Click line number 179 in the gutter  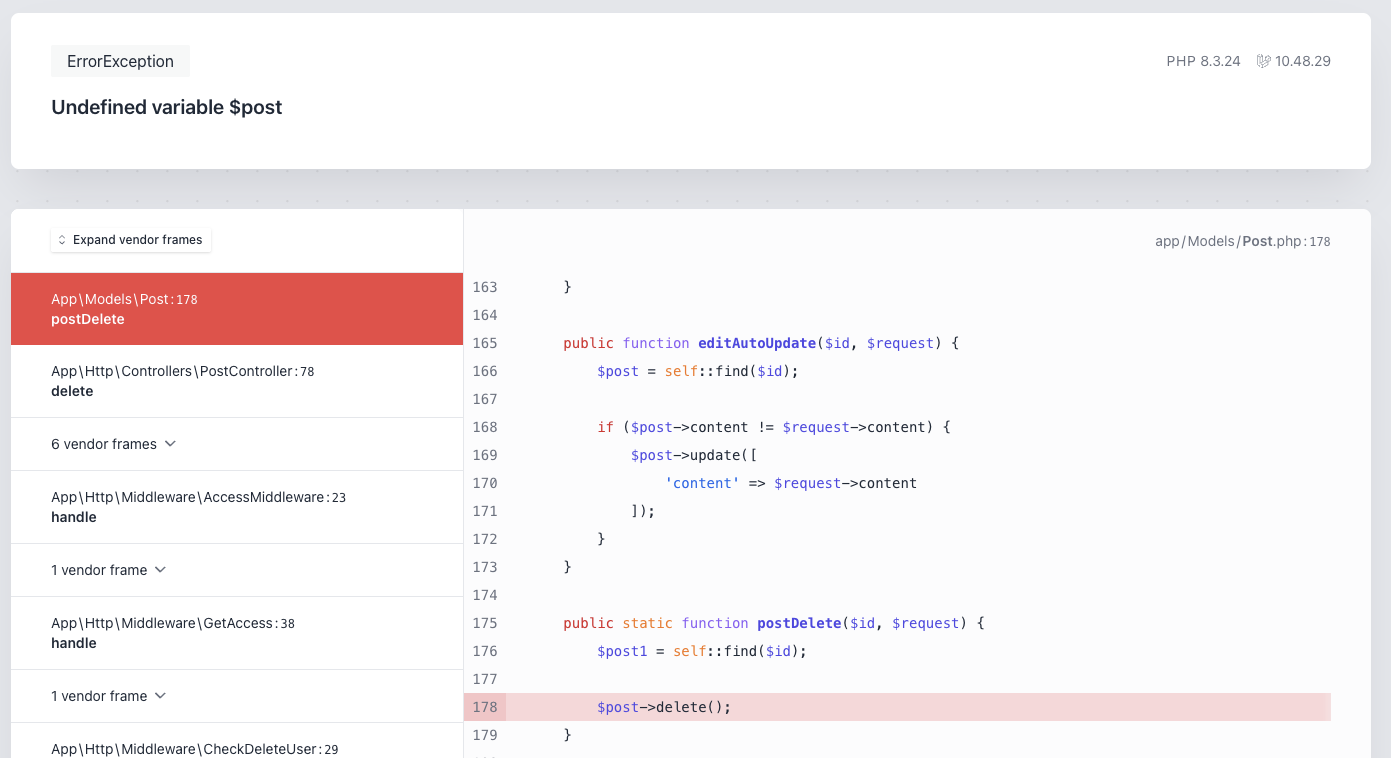click(x=485, y=735)
